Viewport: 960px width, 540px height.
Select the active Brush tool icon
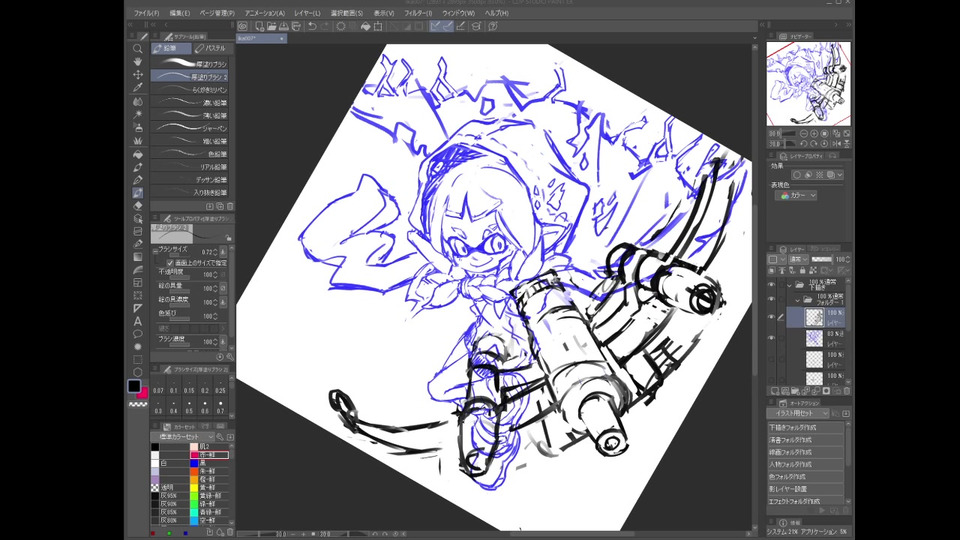coord(138,193)
